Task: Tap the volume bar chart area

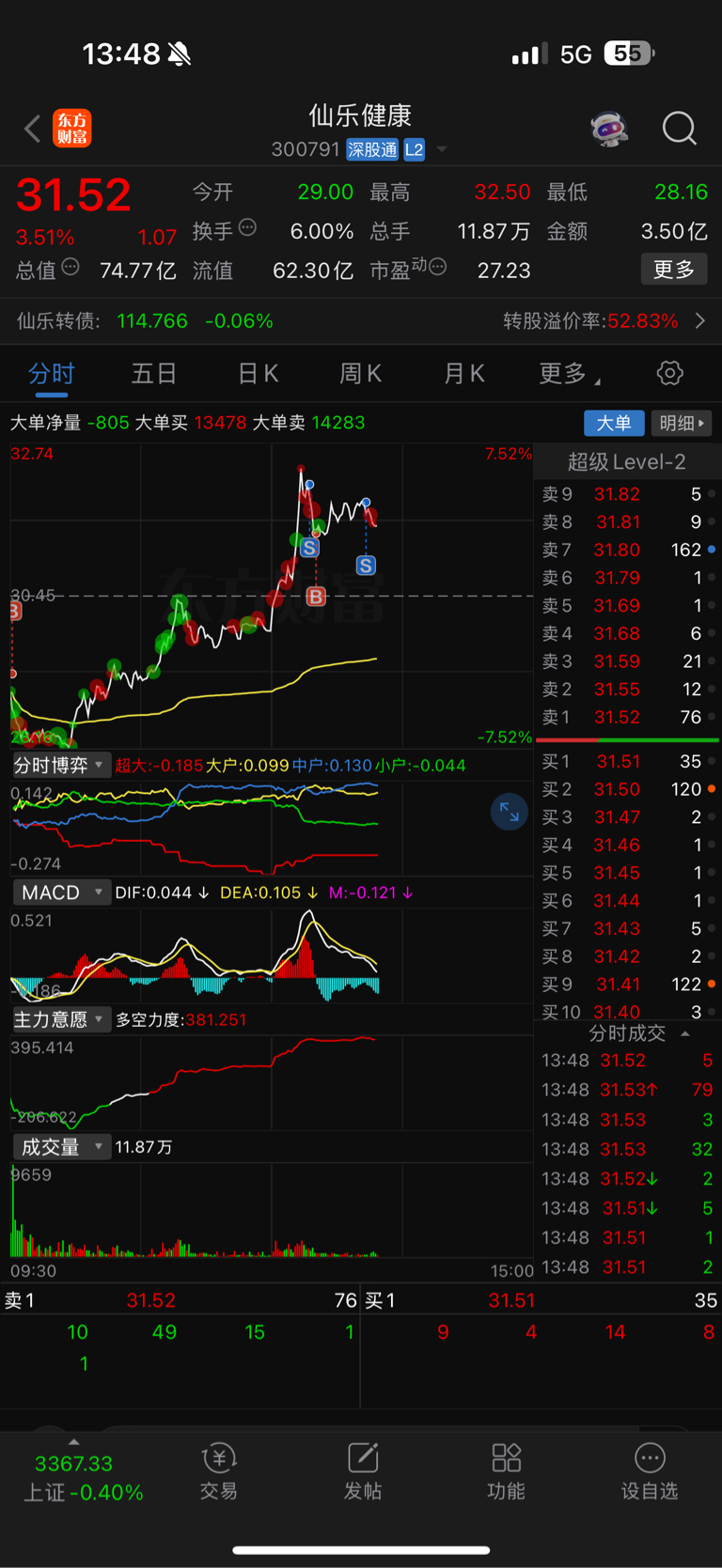Action: [271, 1211]
